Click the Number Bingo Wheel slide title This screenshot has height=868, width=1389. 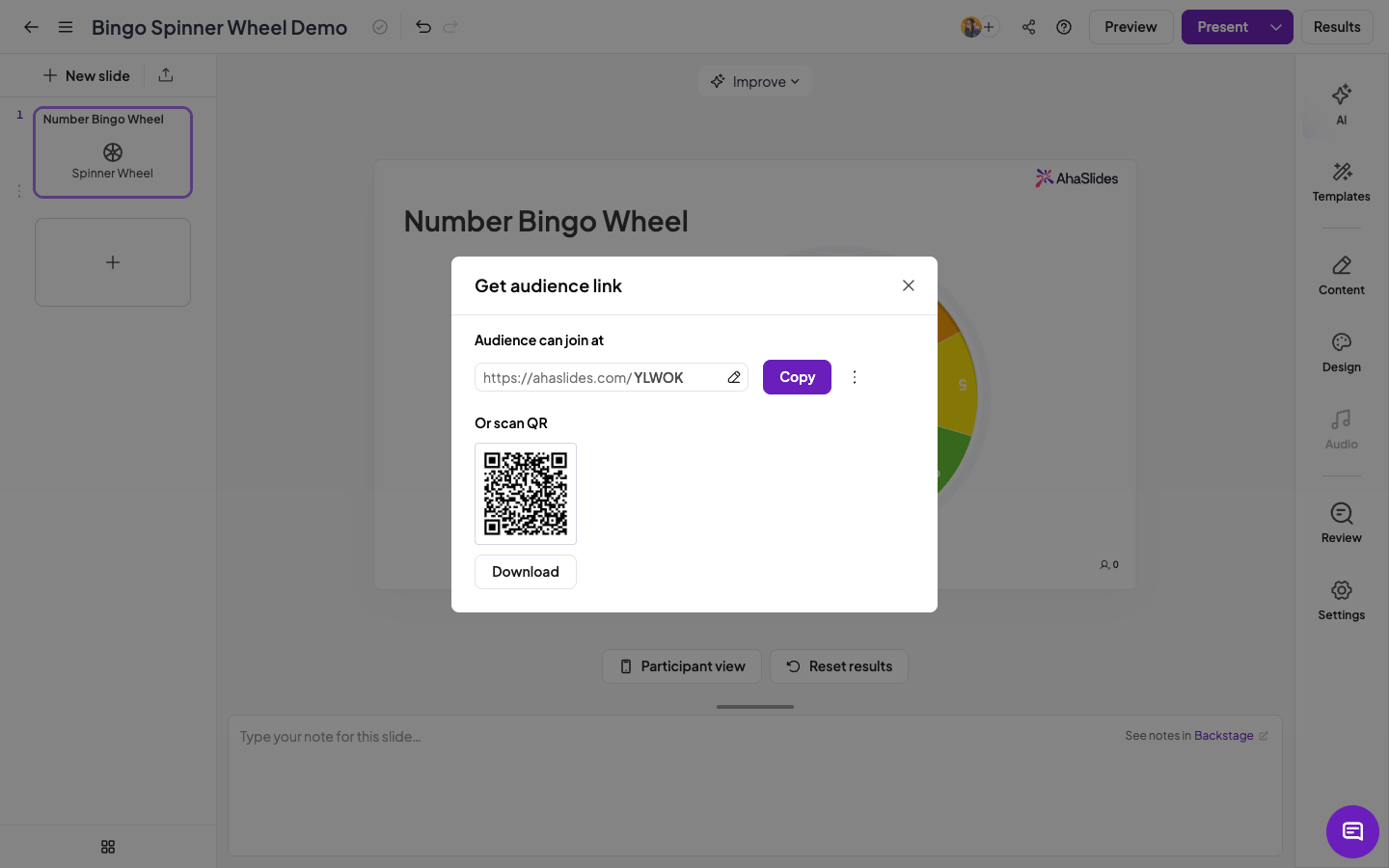click(x=546, y=221)
